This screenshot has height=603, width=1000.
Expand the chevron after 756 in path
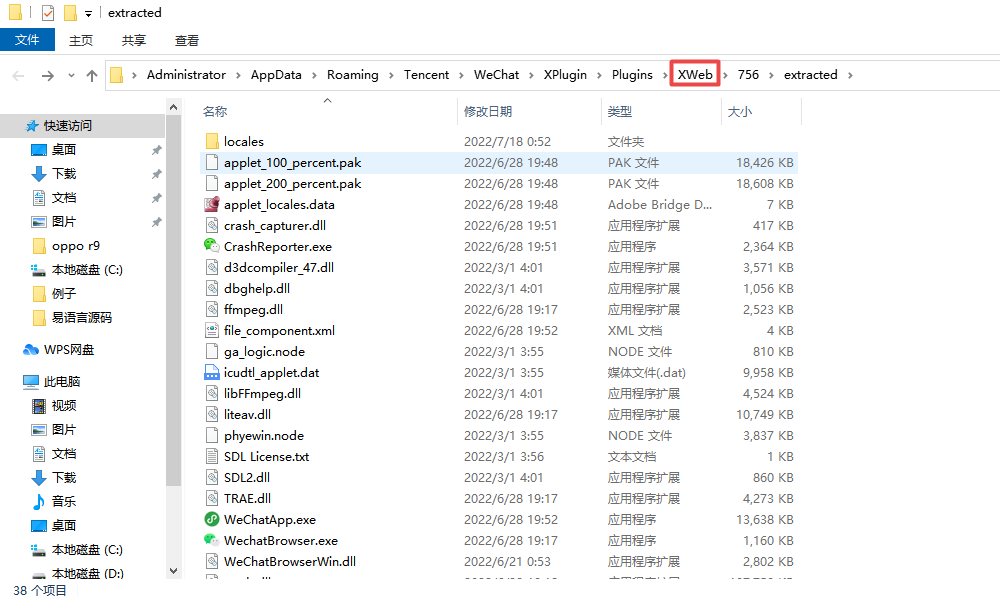click(771, 75)
